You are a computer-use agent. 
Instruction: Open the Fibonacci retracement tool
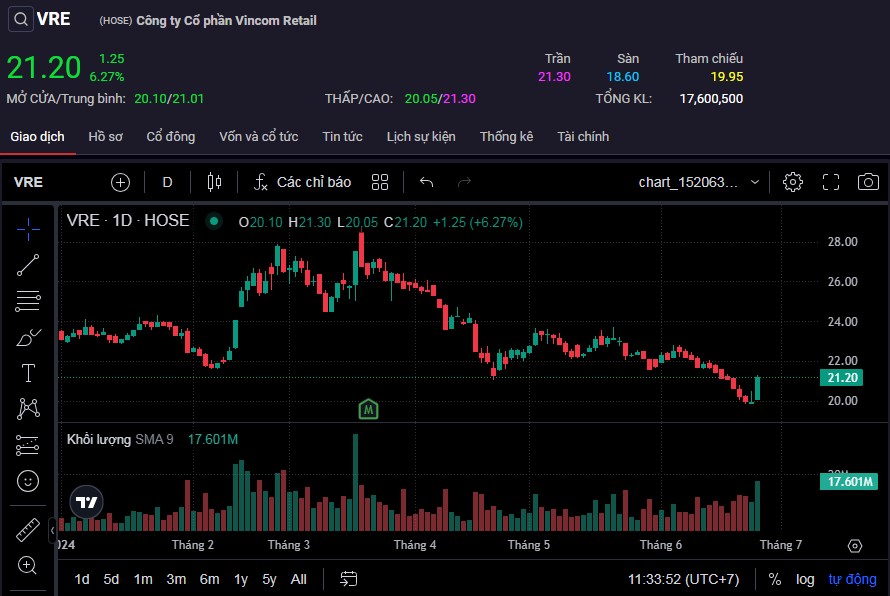tap(28, 301)
